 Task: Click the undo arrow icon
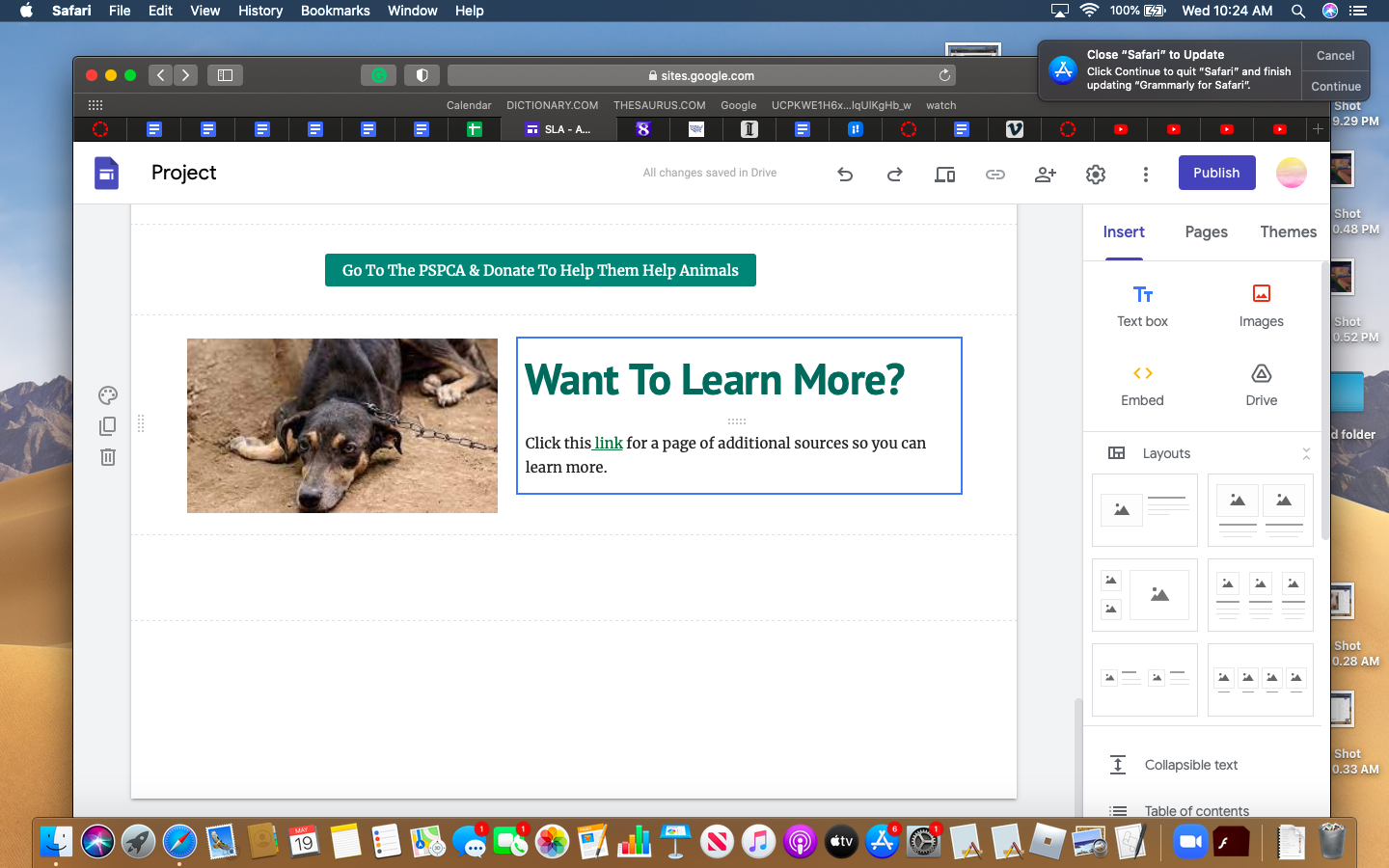(845, 175)
